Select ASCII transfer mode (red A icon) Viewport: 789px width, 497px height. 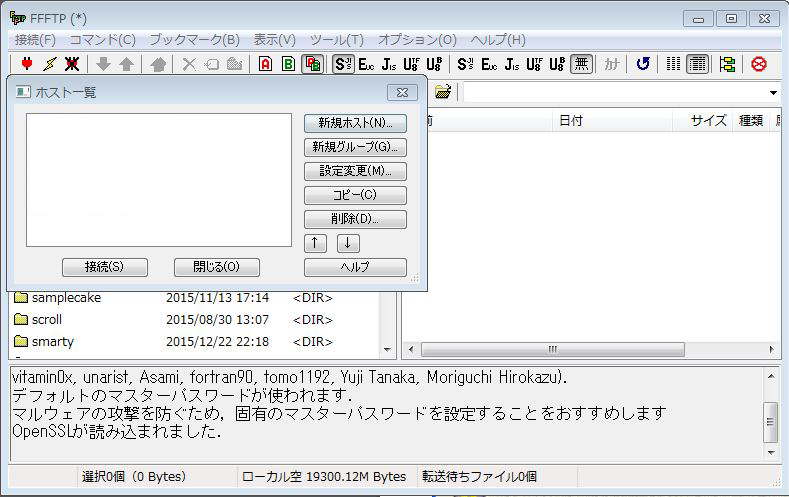[266, 64]
